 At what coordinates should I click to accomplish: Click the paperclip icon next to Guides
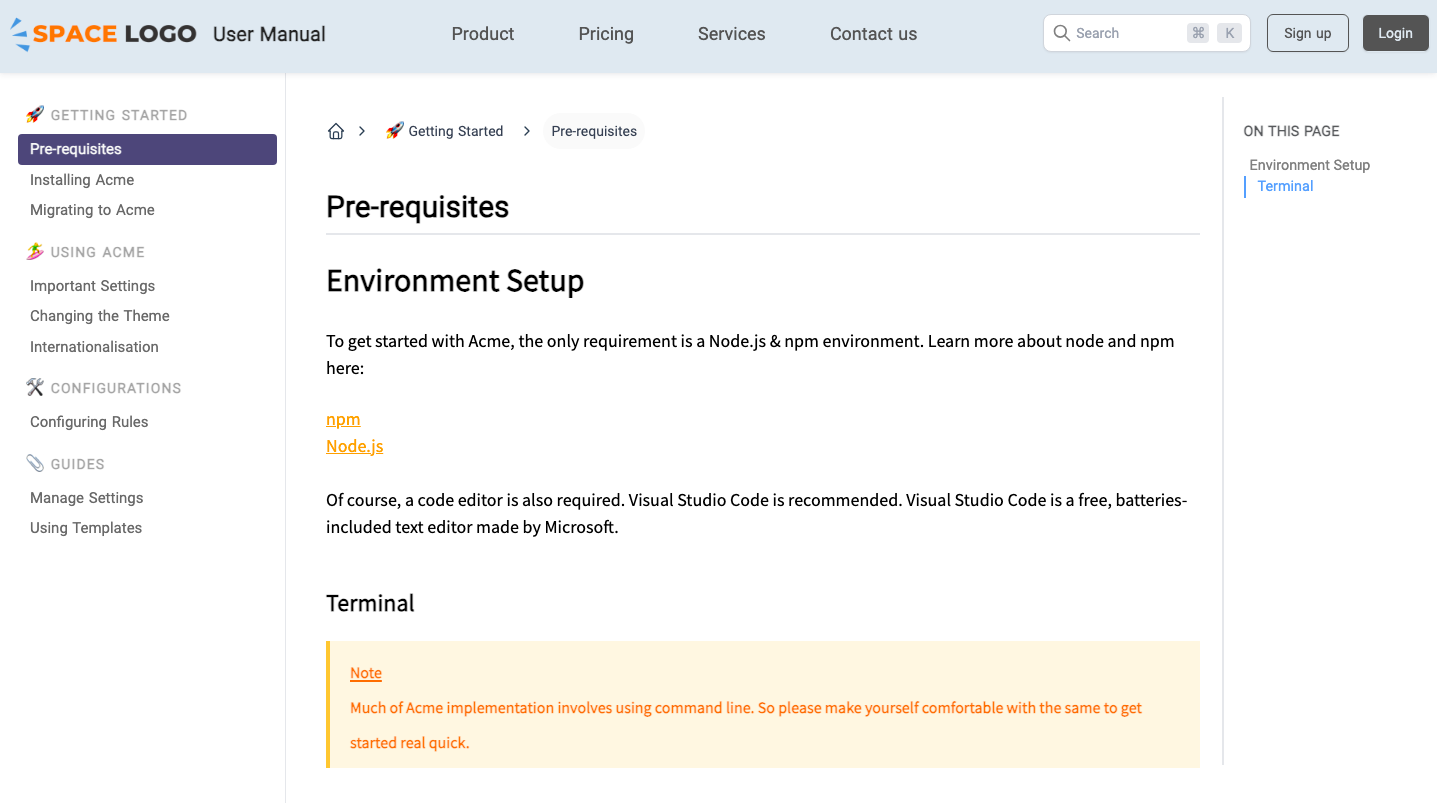[36, 463]
